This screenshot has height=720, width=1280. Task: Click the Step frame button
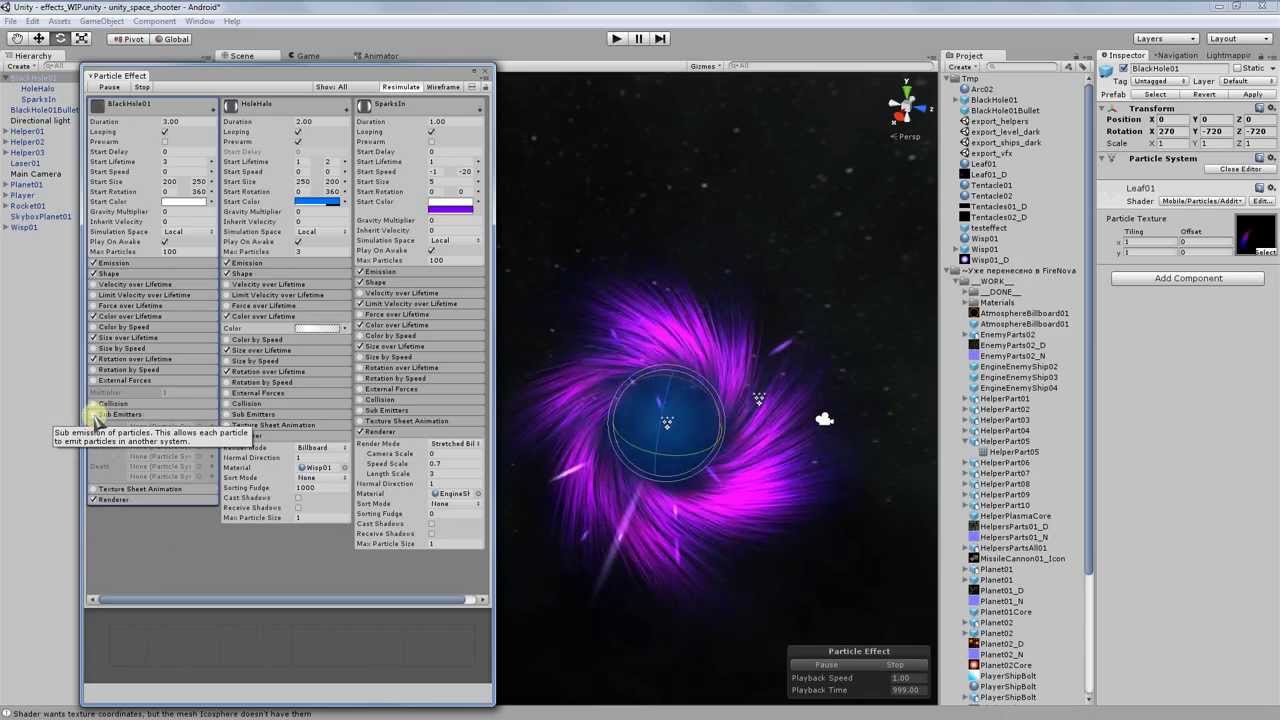tap(660, 38)
